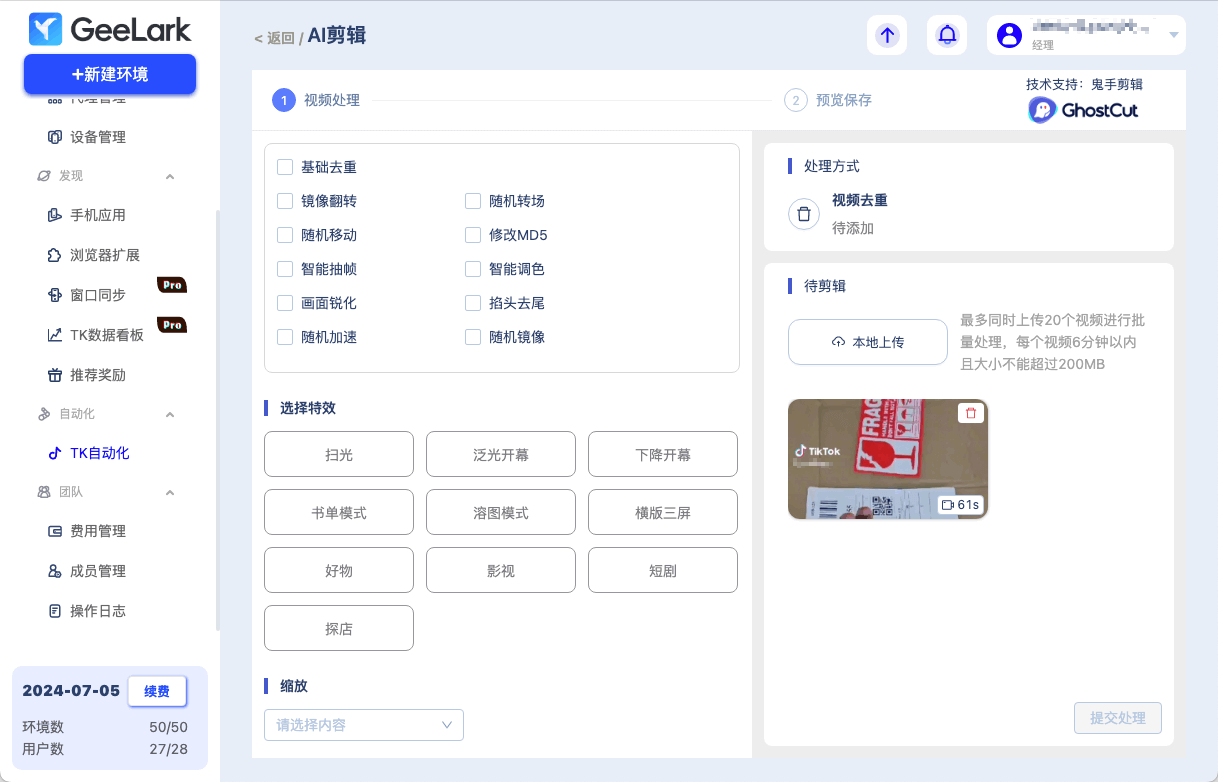The width and height of the screenshot is (1218, 782).
Task: Delete the uploaded video via red trash icon
Action: point(970,413)
